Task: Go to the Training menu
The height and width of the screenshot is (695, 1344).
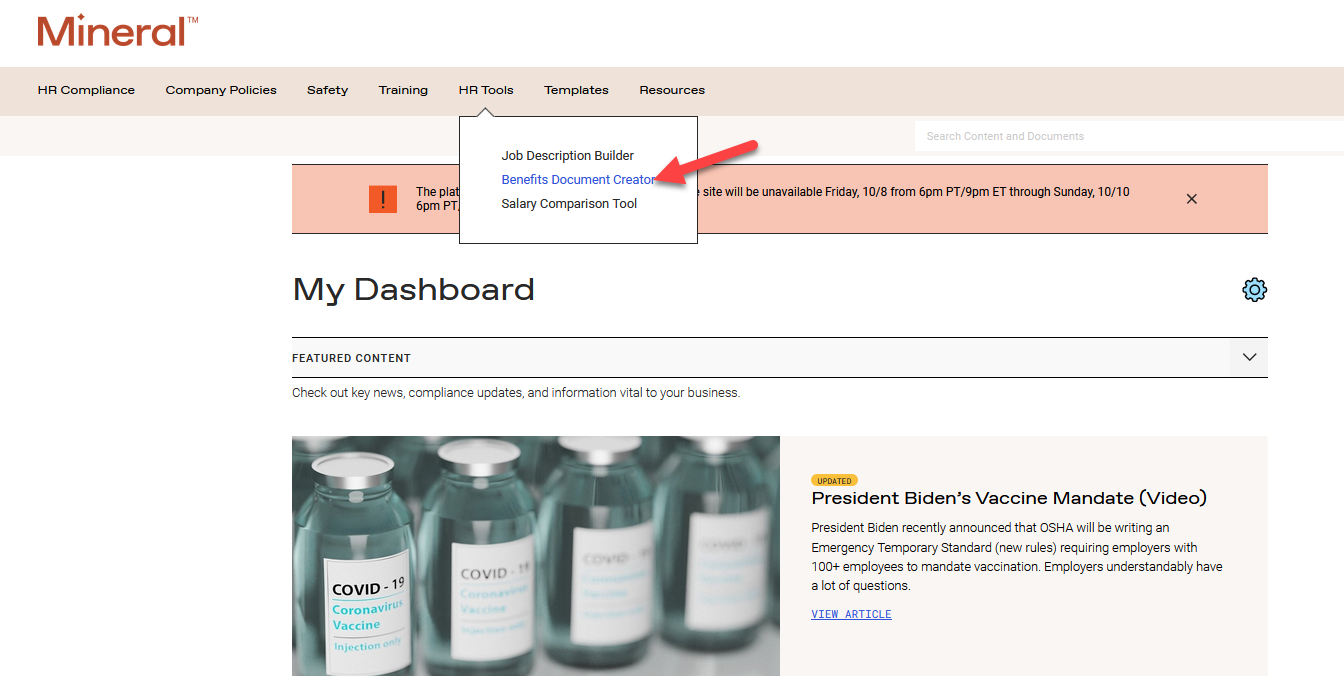Action: click(x=403, y=90)
